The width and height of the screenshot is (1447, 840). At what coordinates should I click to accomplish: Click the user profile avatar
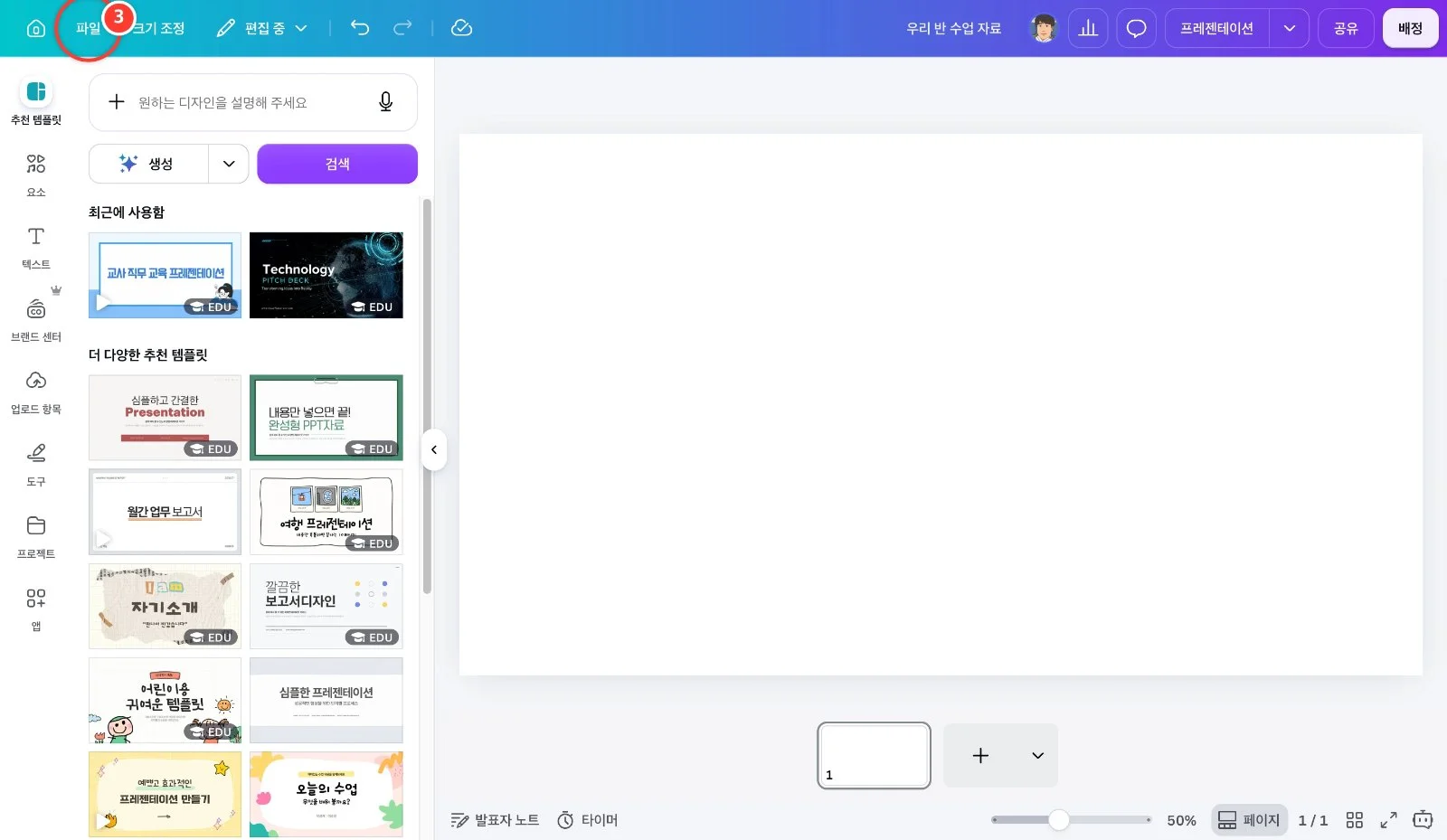click(x=1044, y=28)
